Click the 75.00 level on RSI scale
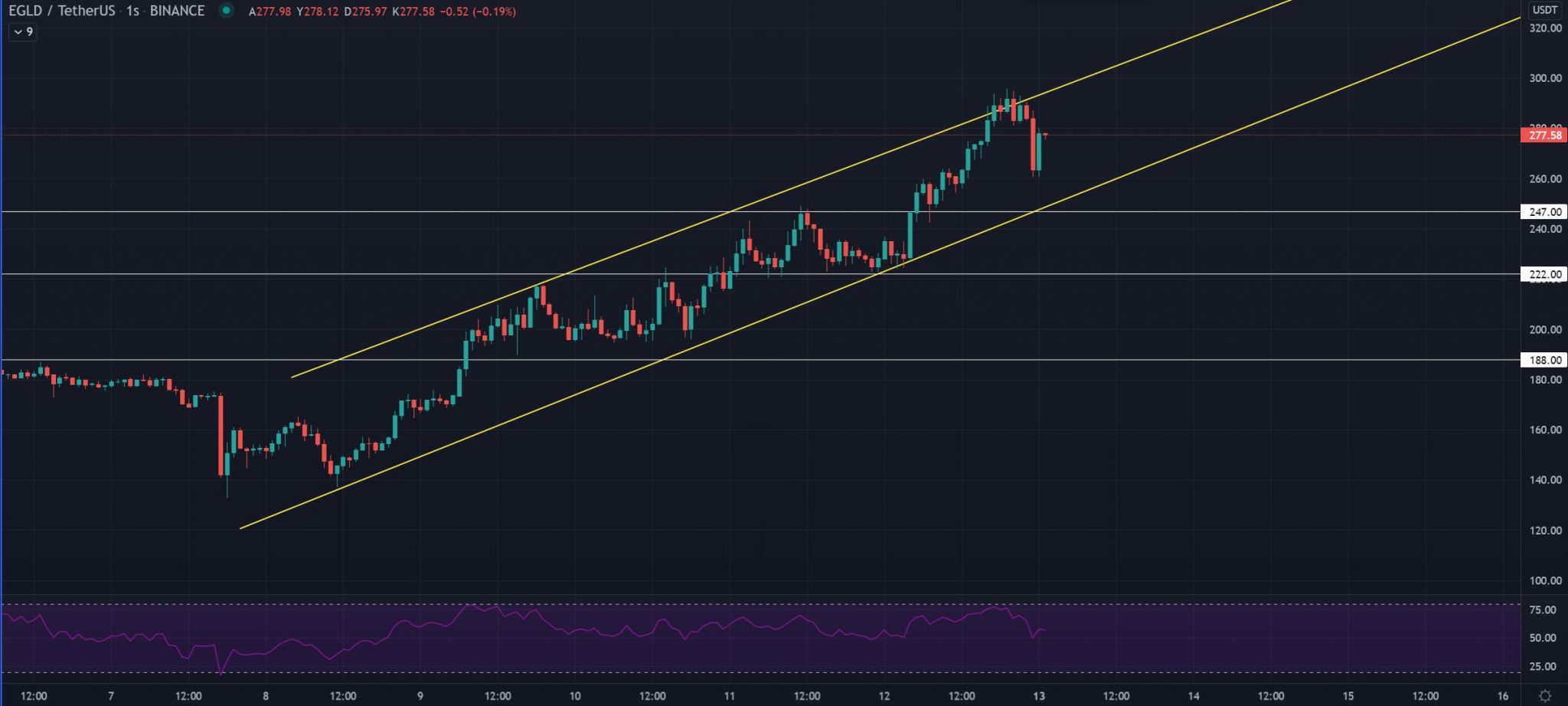The image size is (1568, 706). (x=1543, y=610)
